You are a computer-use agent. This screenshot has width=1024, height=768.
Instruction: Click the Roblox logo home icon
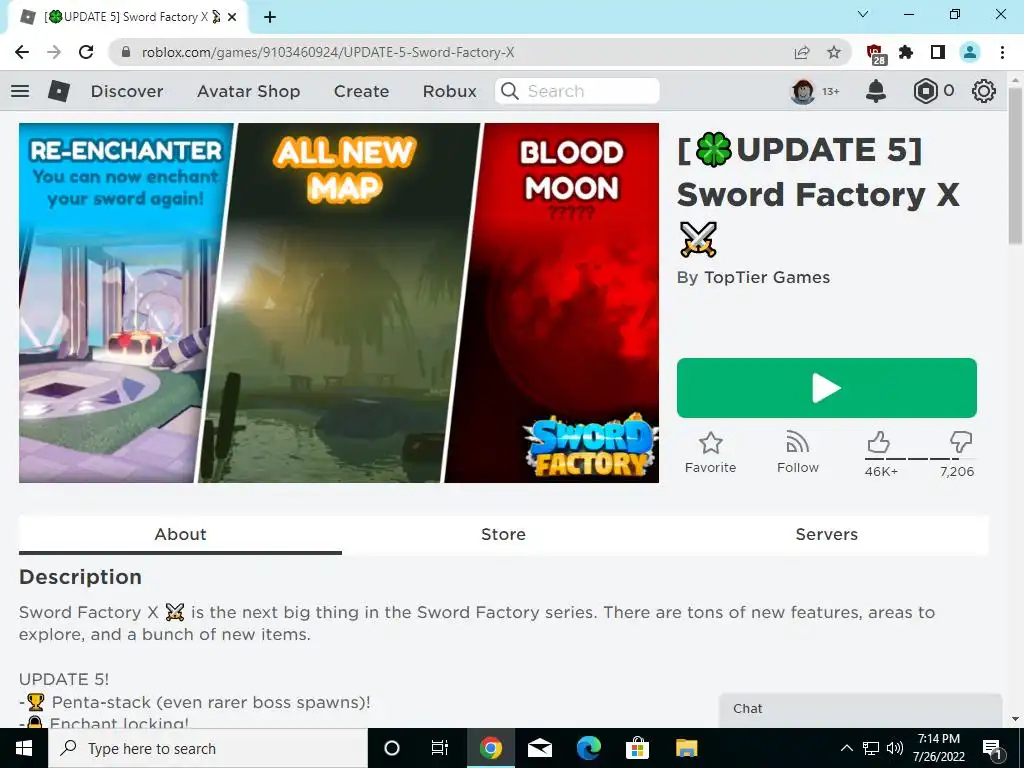tap(59, 91)
